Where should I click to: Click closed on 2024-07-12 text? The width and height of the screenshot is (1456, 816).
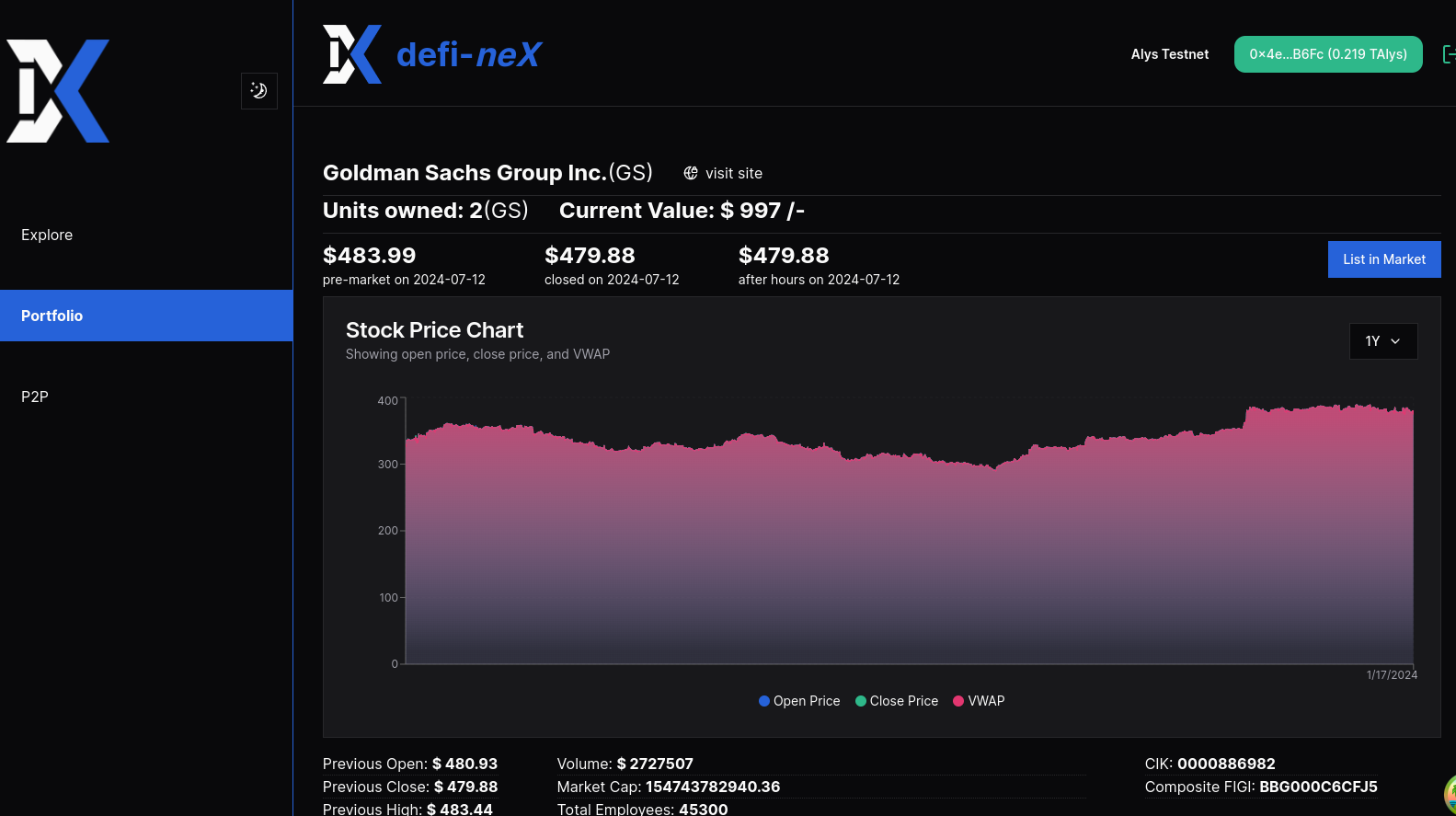pyautogui.click(x=612, y=280)
